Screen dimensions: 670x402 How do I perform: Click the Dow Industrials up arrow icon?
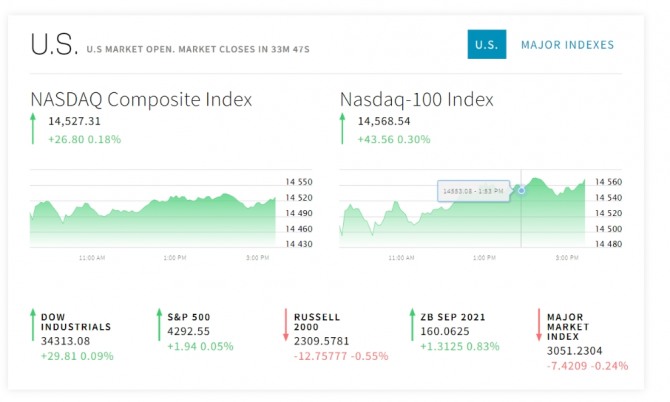click(x=33, y=325)
